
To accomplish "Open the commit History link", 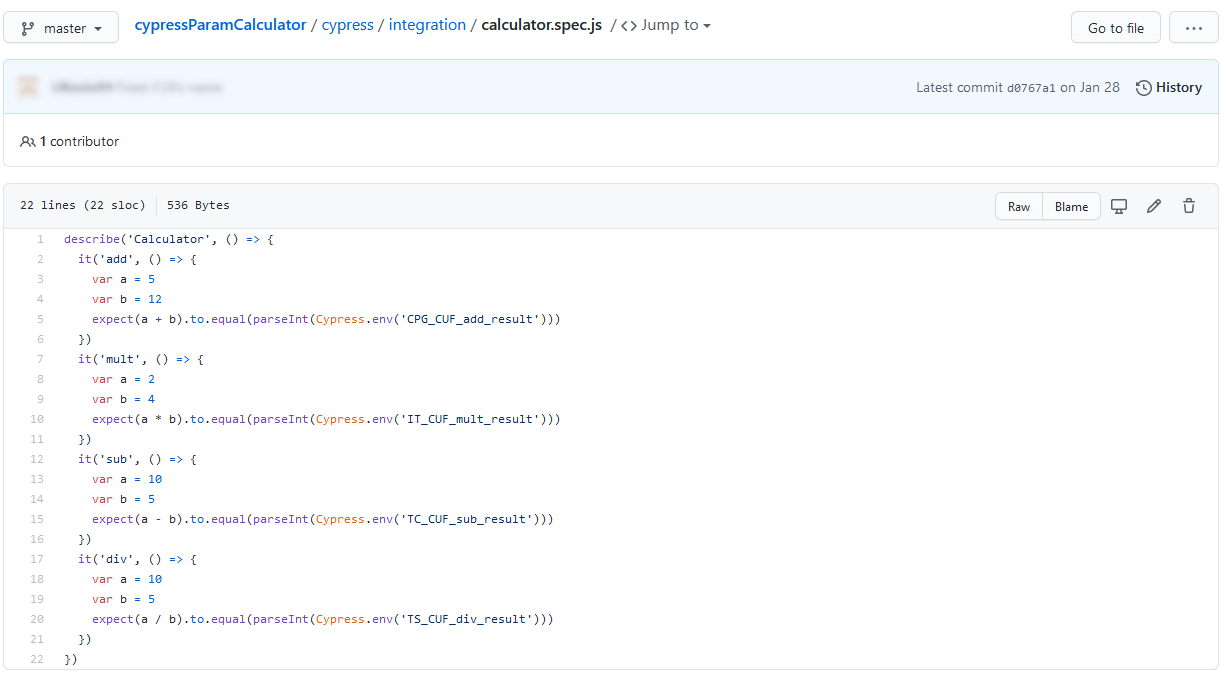I will point(1169,87).
